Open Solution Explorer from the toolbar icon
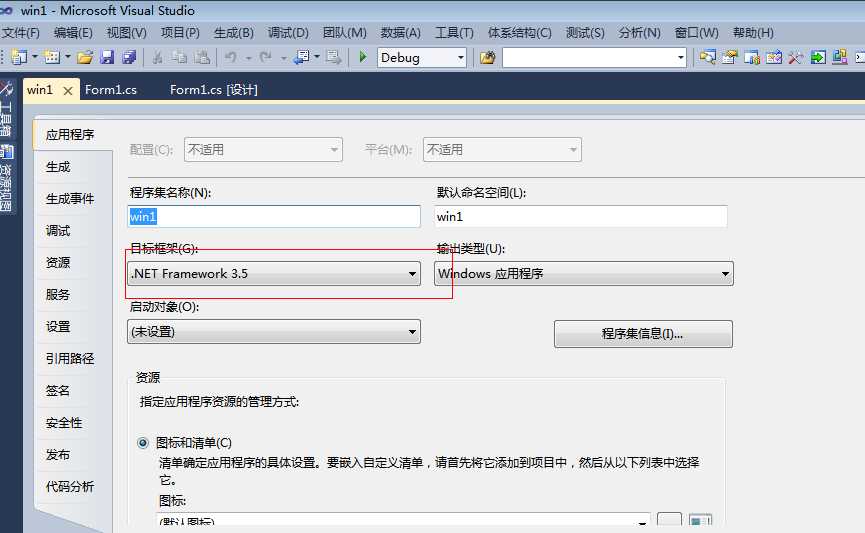Viewport: 865px width, 533px height. point(708,57)
